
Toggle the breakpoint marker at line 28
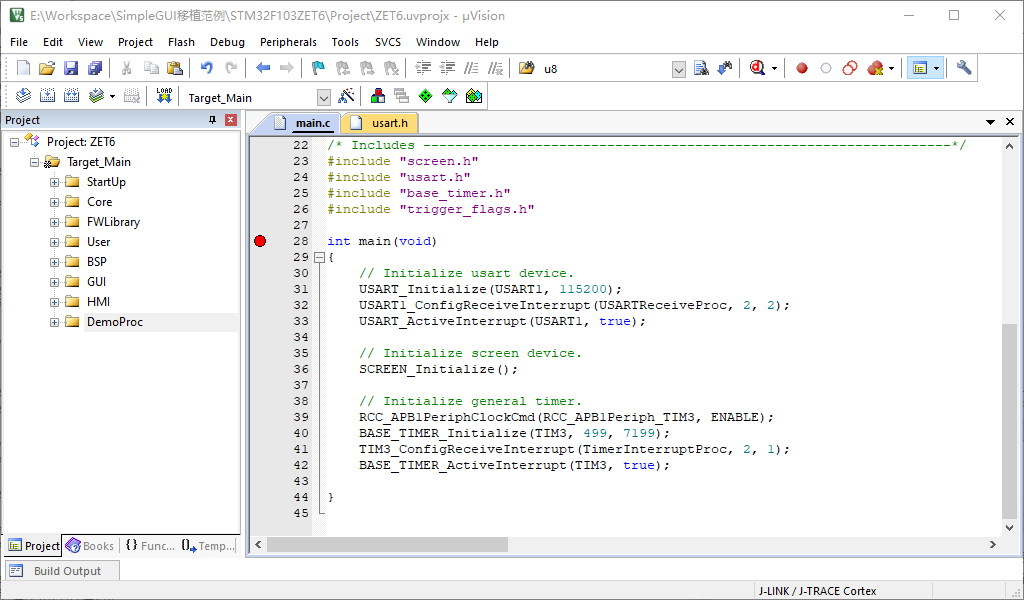260,242
